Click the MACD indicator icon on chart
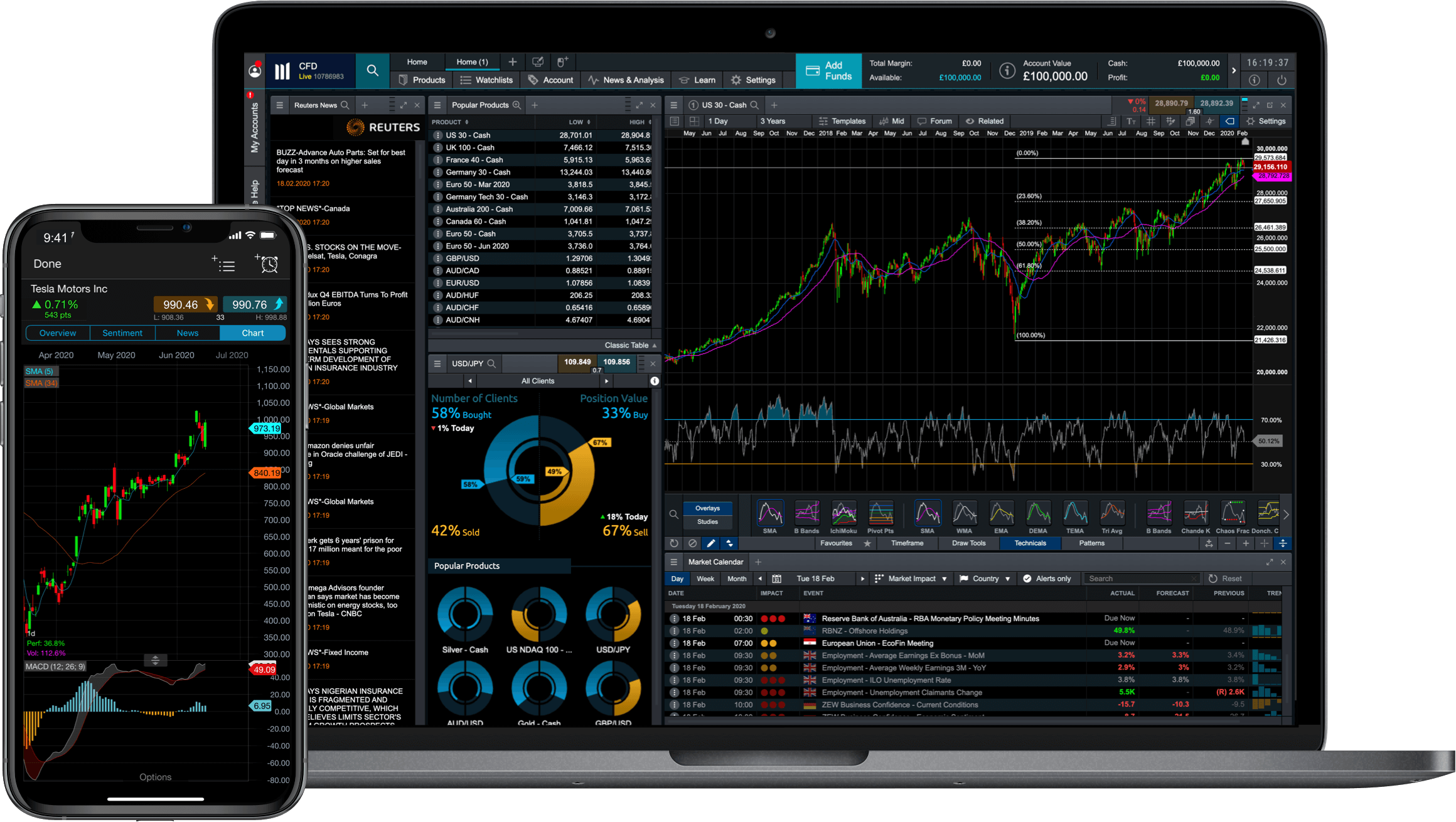 click(x=55, y=666)
